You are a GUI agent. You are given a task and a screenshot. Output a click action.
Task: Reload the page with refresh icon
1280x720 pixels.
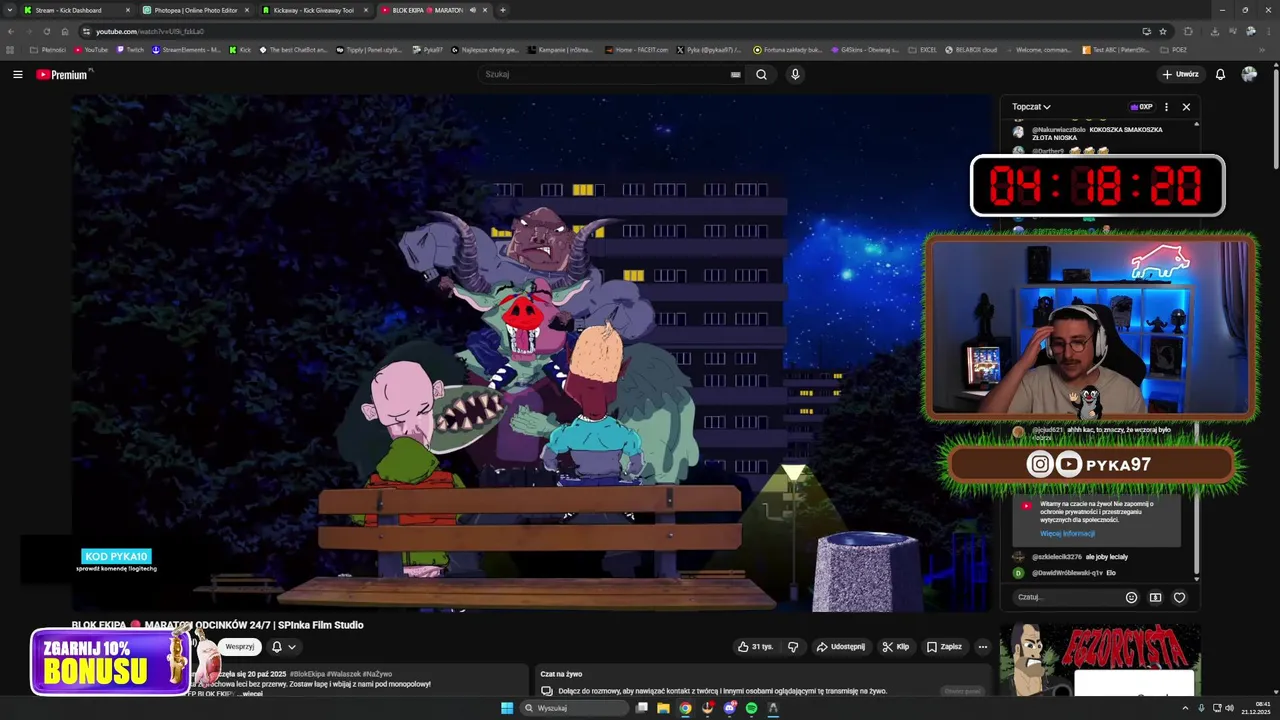[46, 31]
